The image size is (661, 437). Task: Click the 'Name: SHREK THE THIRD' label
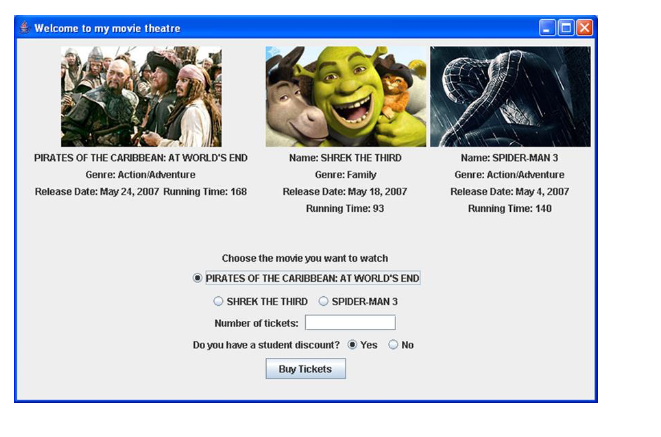[x=345, y=158]
